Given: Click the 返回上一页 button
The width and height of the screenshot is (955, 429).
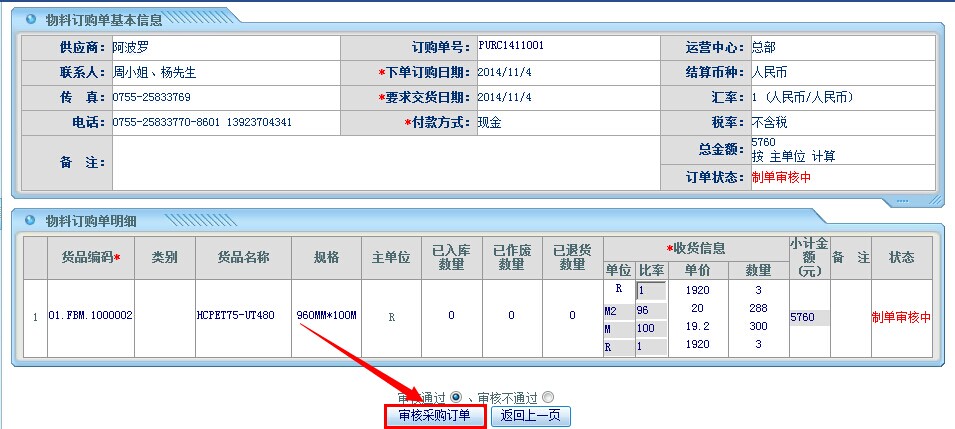Looking at the screenshot, I should pos(531,416).
